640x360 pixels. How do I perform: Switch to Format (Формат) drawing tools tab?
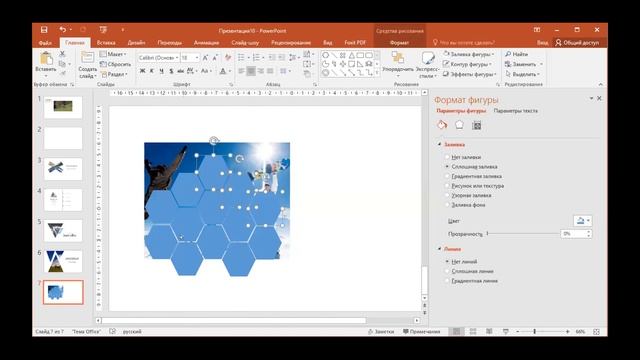click(399, 42)
